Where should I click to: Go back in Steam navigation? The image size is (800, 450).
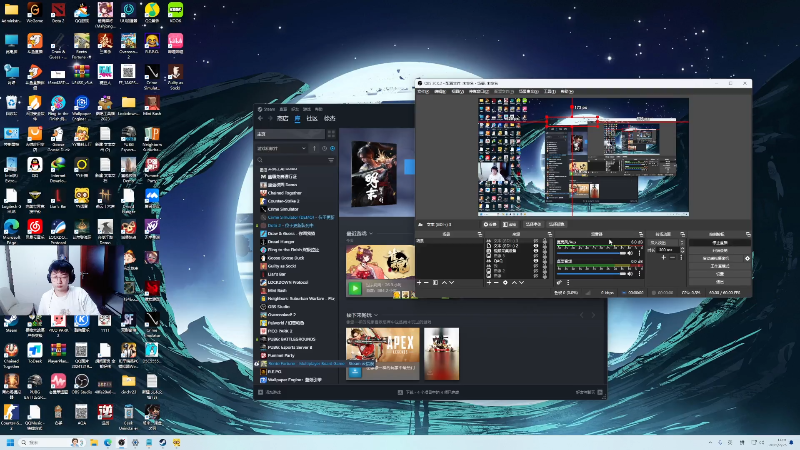(x=260, y=118)
